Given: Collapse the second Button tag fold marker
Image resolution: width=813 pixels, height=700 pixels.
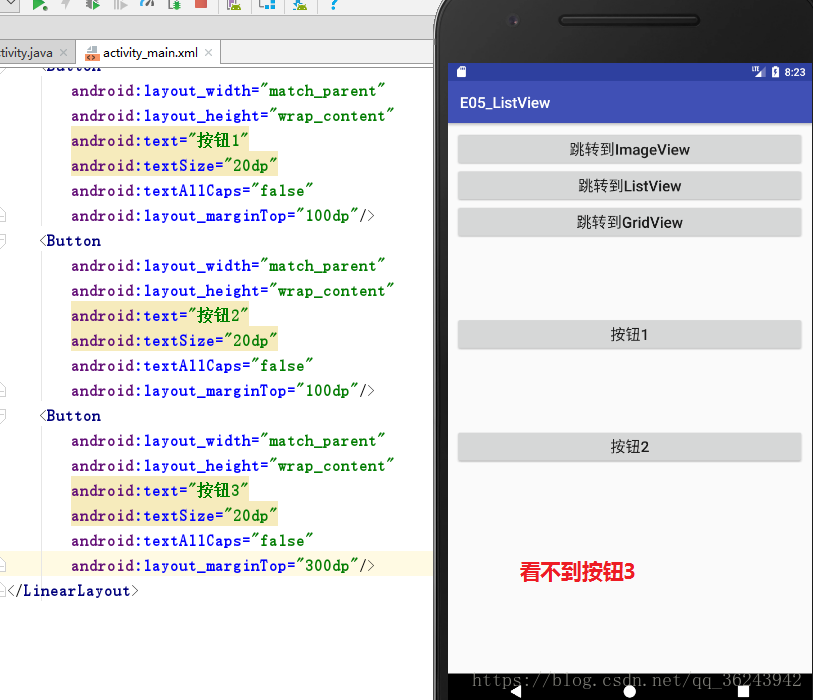Looking at the screenshot, I should 2,241.
